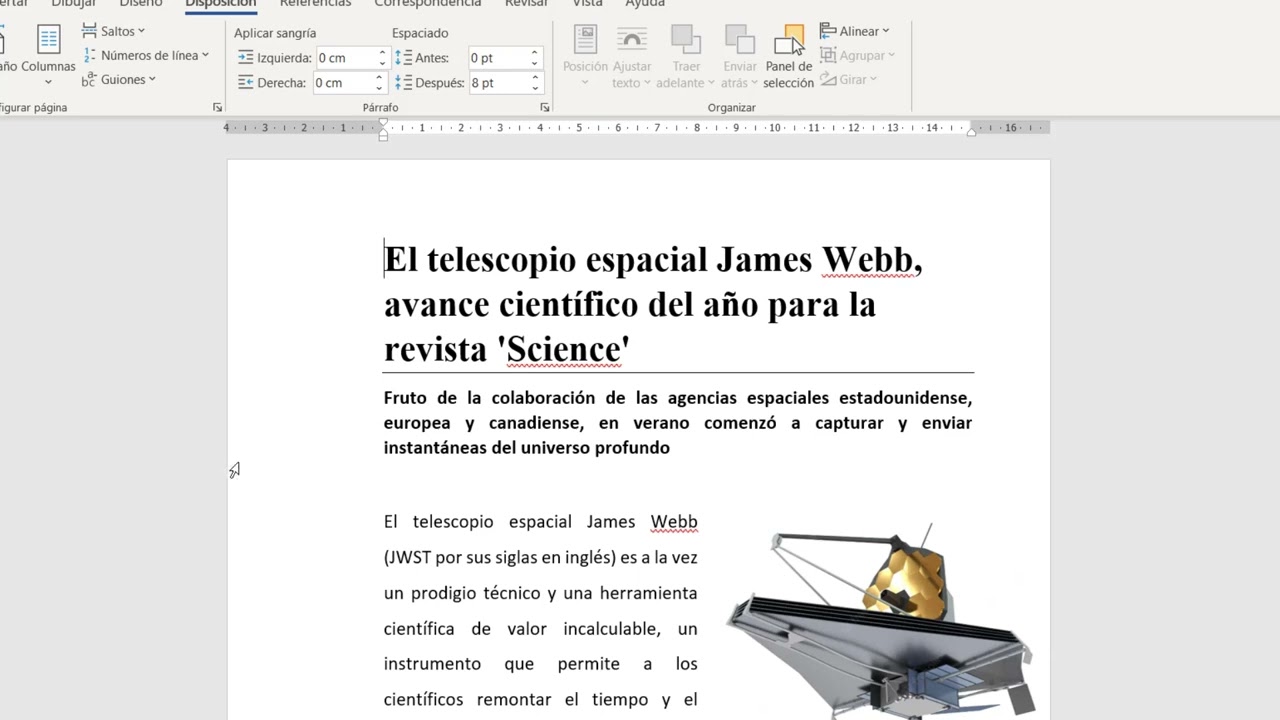
Task: Click the Posición icon
Action: coord(585,40)
